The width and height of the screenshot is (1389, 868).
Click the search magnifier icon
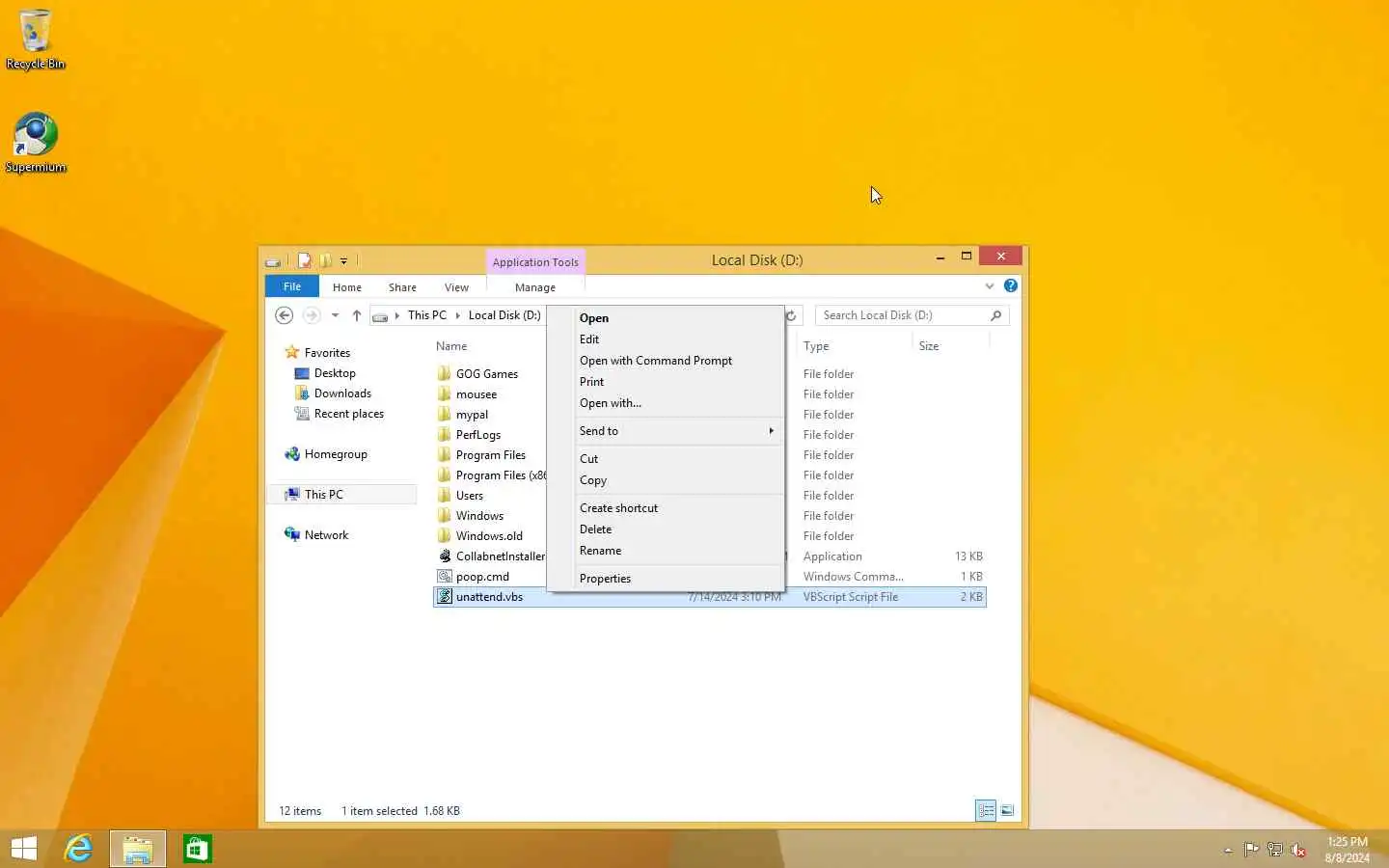(996, 315)
